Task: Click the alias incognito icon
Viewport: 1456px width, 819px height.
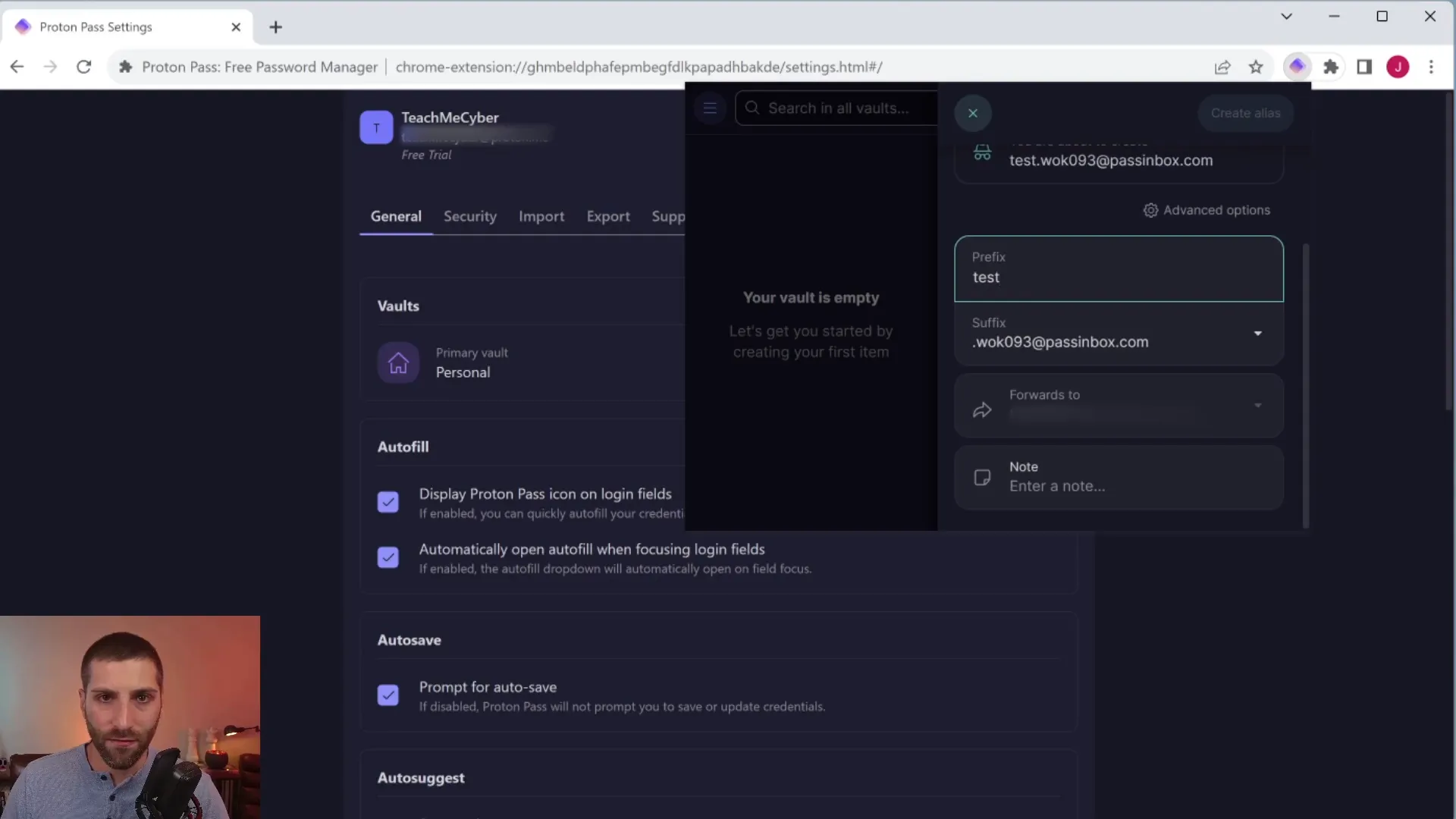Action: [982, 152]
